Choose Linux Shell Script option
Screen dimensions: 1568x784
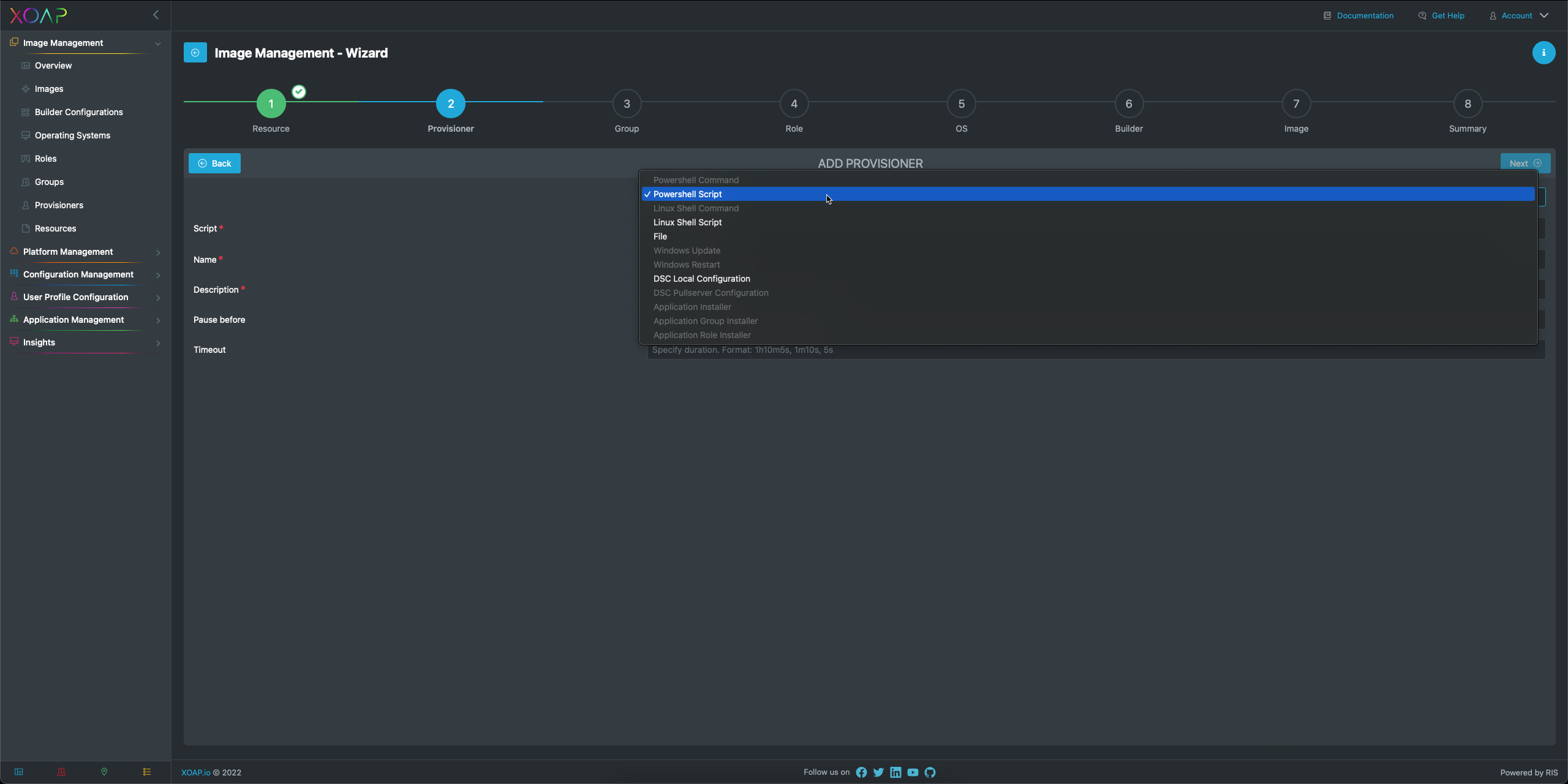[x=1088, y=222]
